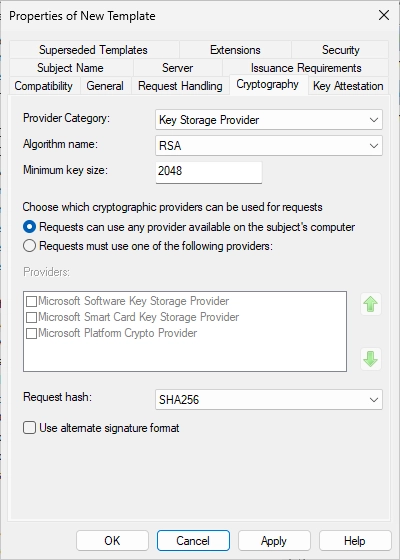Close the Properties of New Template dialog

384,15
